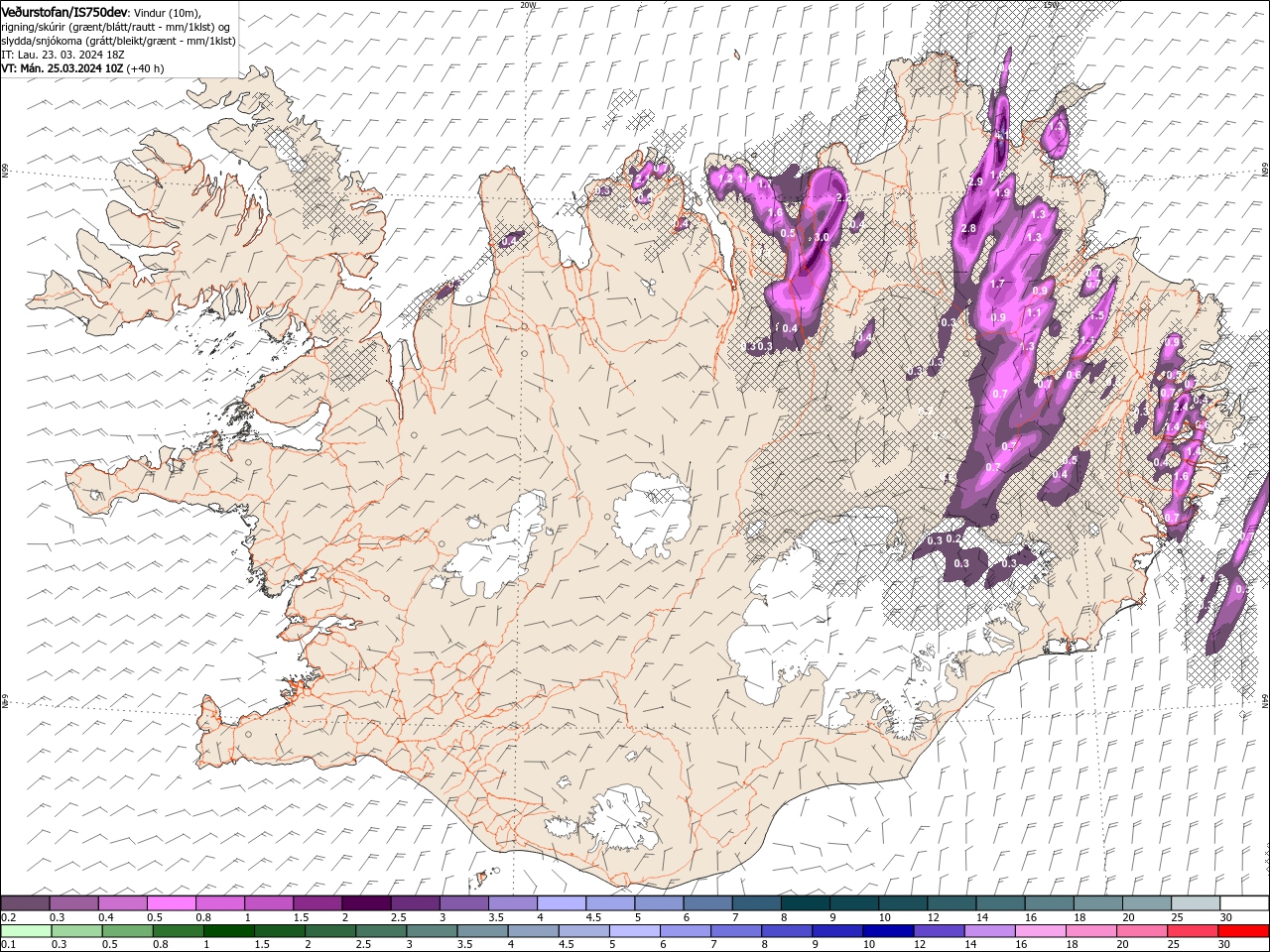Click the darkest purple 2 swatch in upper legend
This screenshot has height=952, width=1270.
(366, 903)
